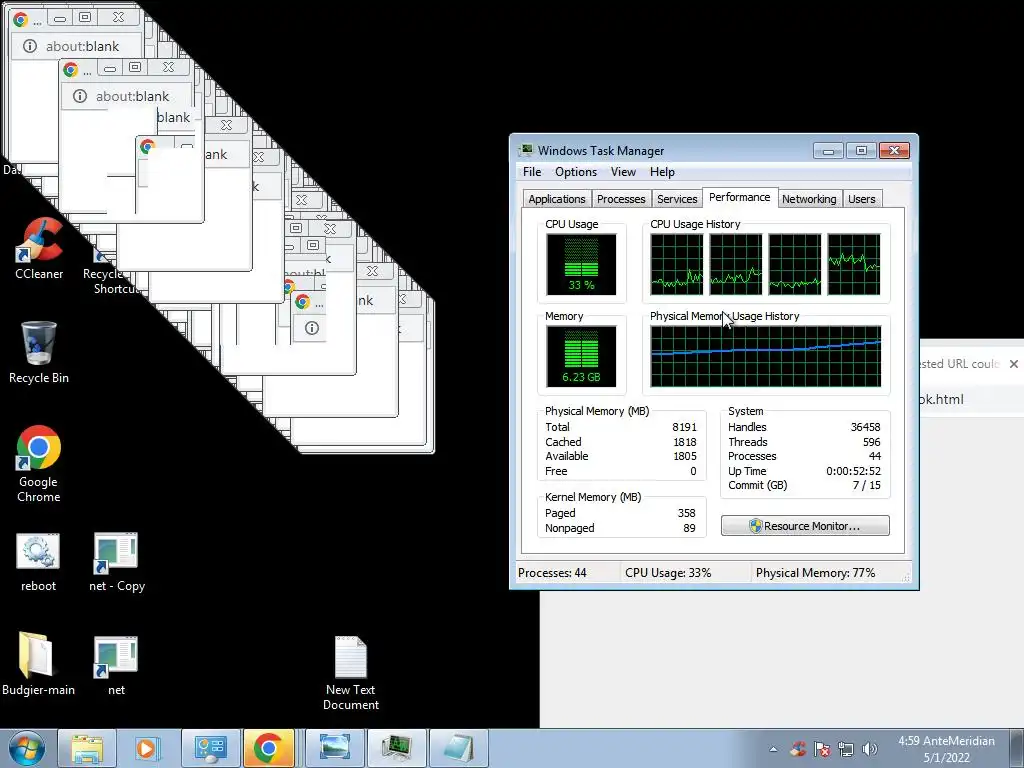Open the Budgier-main folder icon
This screenshot has height=768, width=1024.
pyautogui.click(x=38, y=665)
